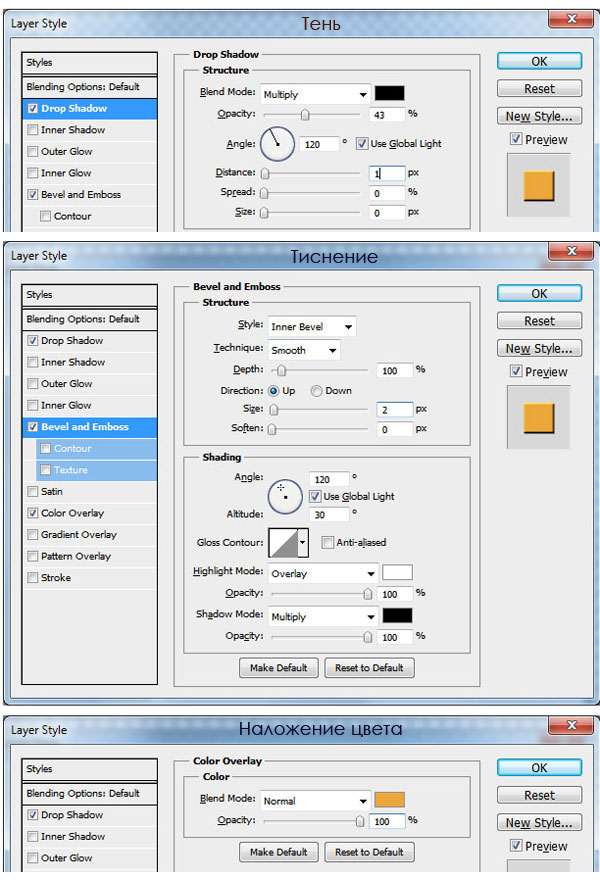The width and height of the screenshot is (600, 880).
Task: Enable the Anti-aliased checkbox
Action: pyautogui.click(x=327, y=543)
